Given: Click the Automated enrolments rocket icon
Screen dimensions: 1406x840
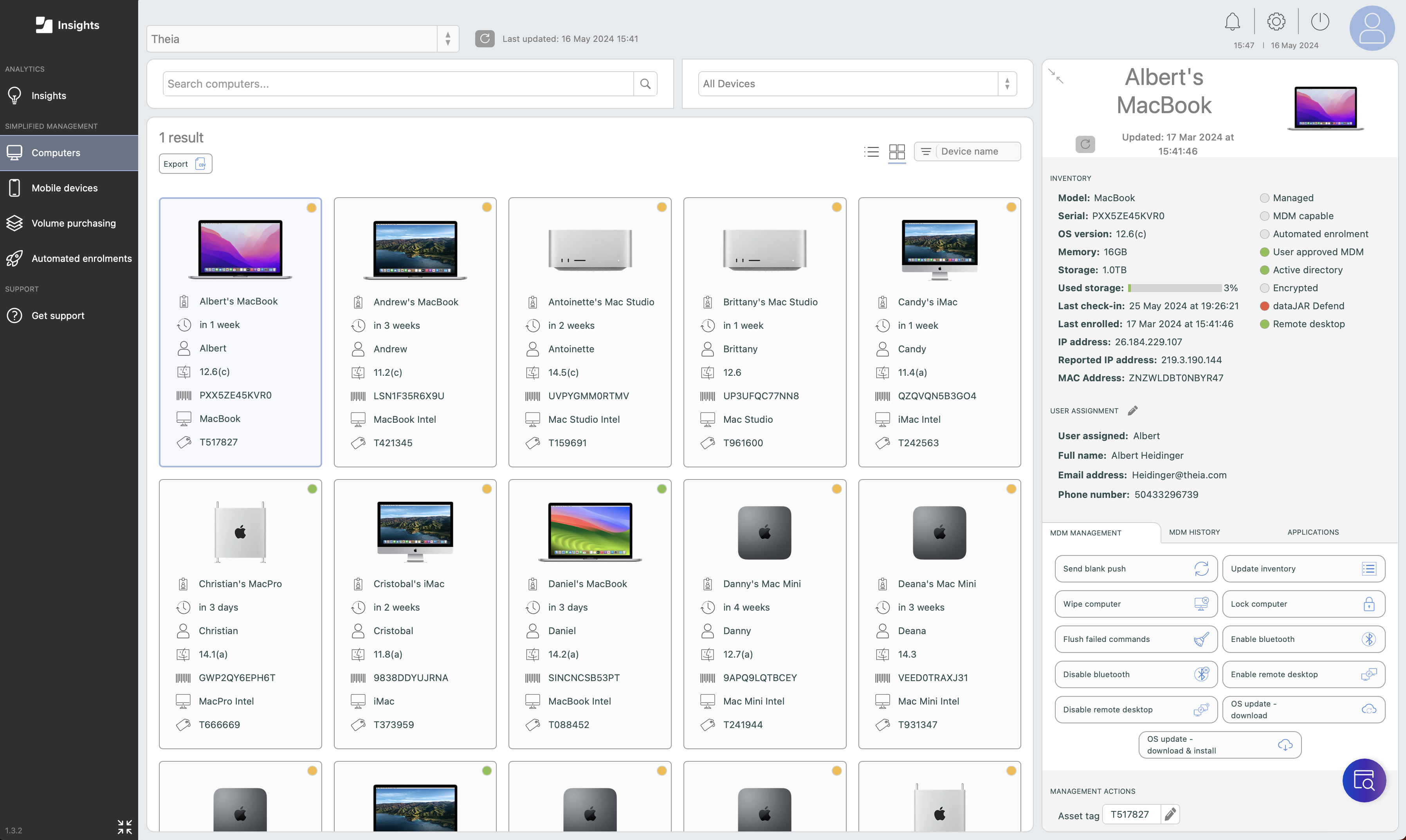Looking at the screenshot, I should 15,258.
